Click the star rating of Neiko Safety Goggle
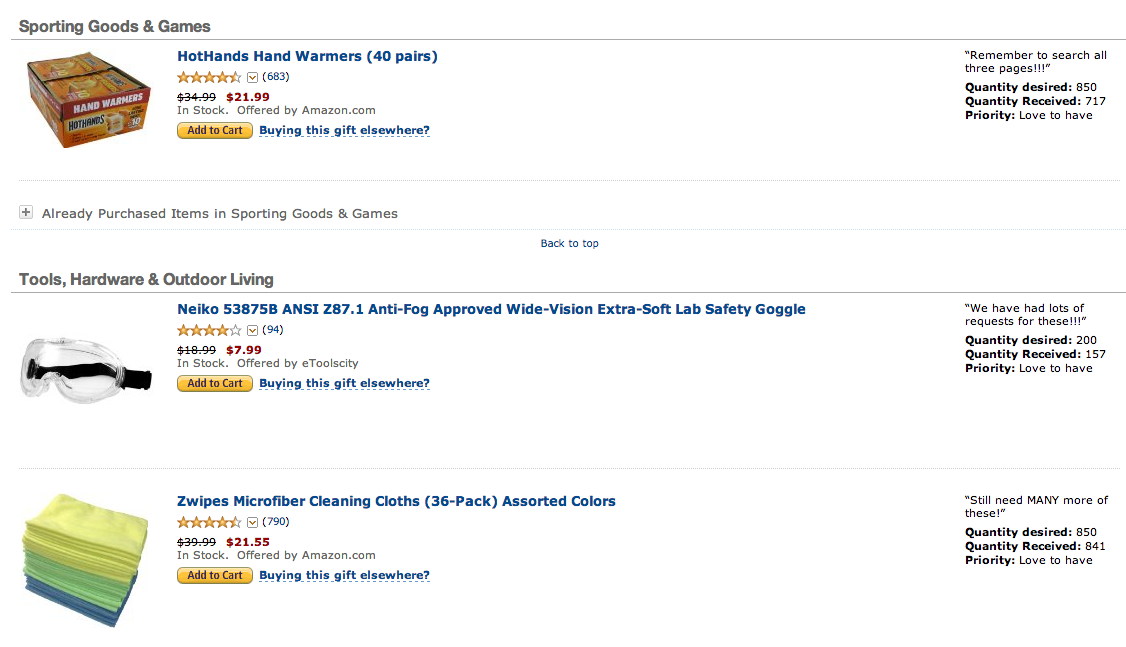This screenshot has height=647, width=1126. (x=209, y=330)
